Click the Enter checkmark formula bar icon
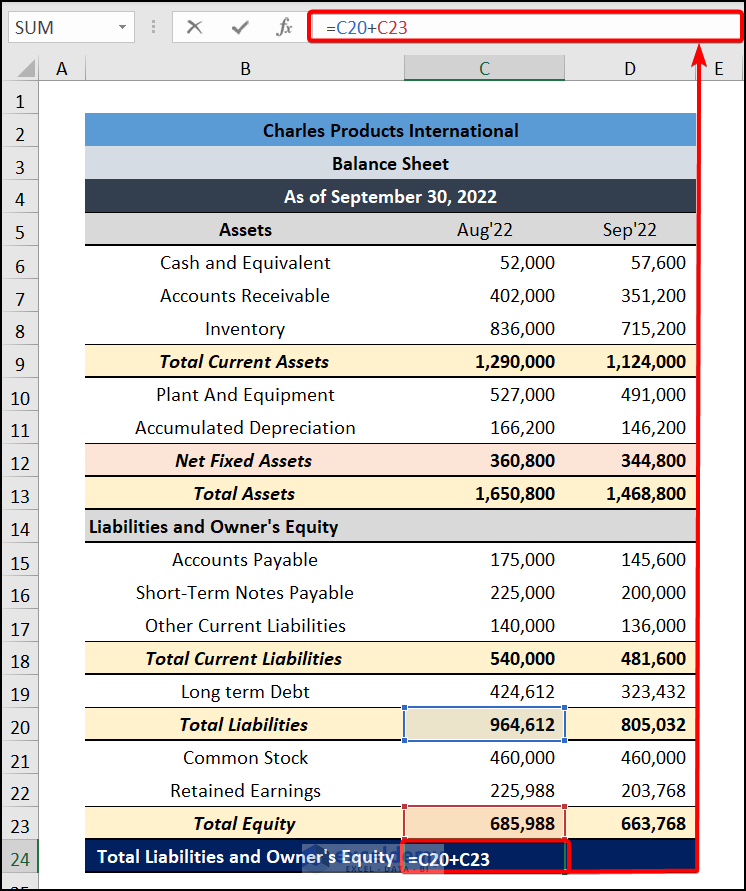This screenshot has width=746, height=891. pos(240,27)
